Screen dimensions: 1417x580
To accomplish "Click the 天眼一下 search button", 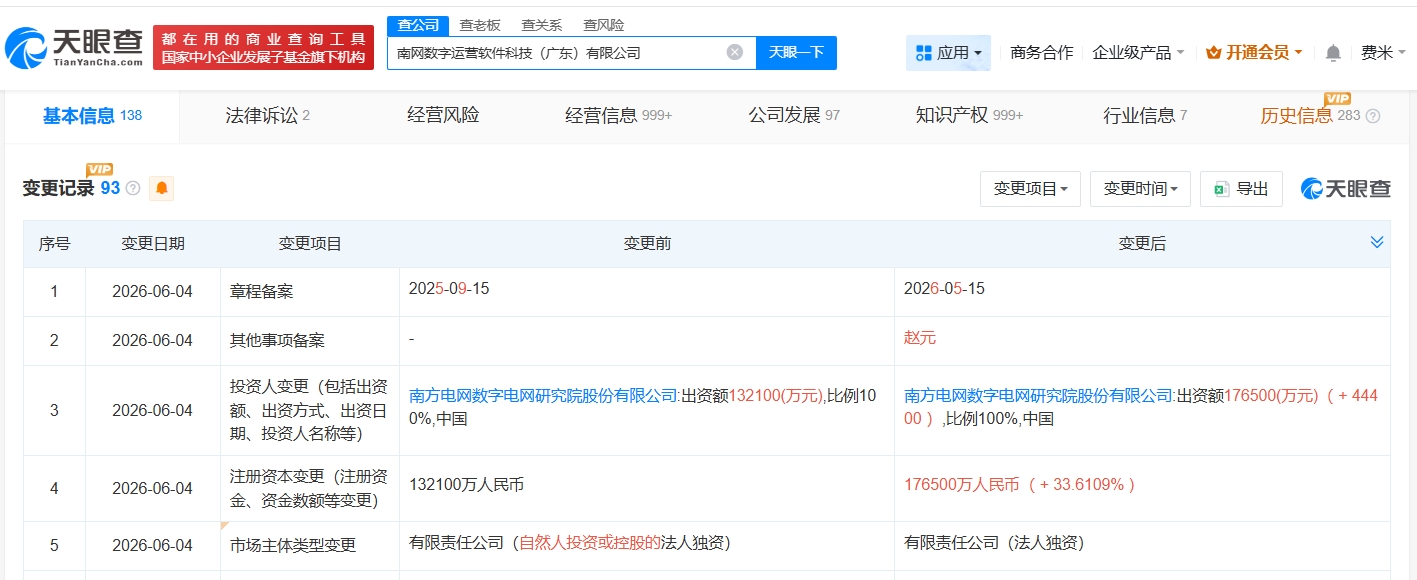I will (x=796, y=52).
